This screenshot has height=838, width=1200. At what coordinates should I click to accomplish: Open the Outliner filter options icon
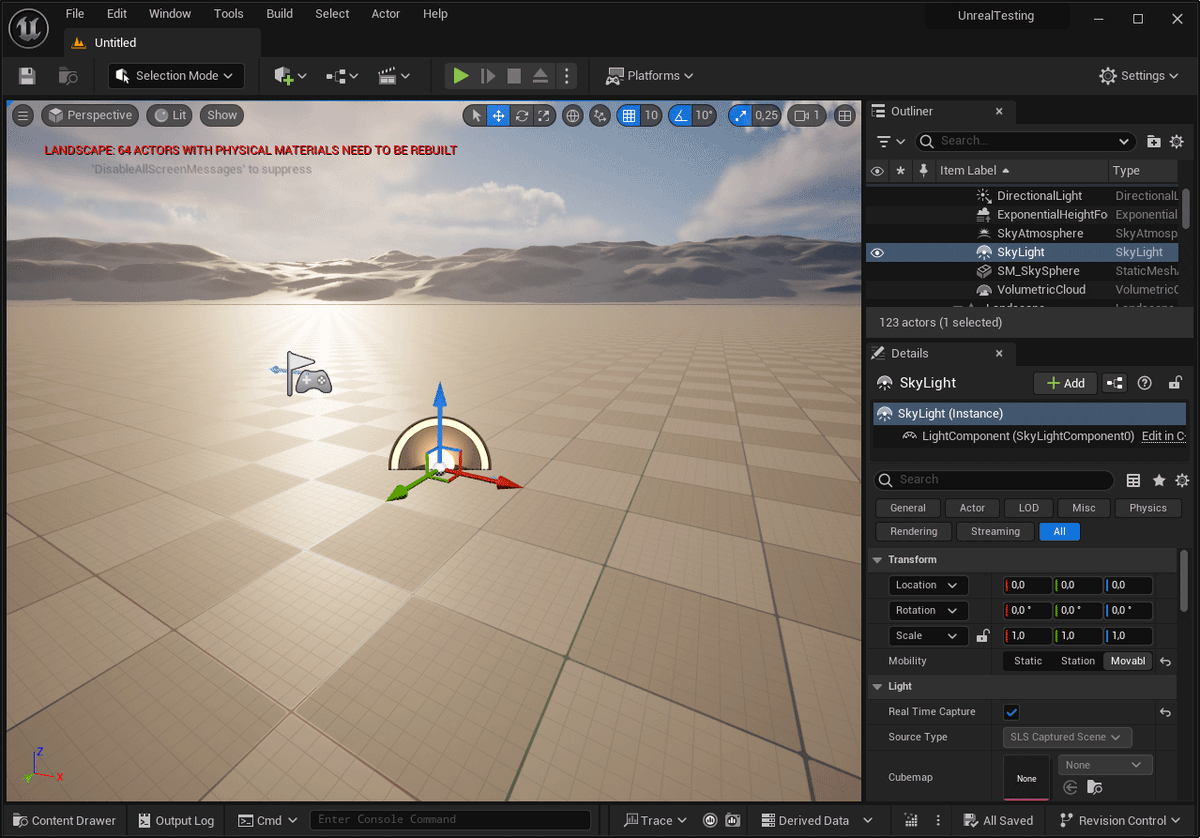pos(890,141)
